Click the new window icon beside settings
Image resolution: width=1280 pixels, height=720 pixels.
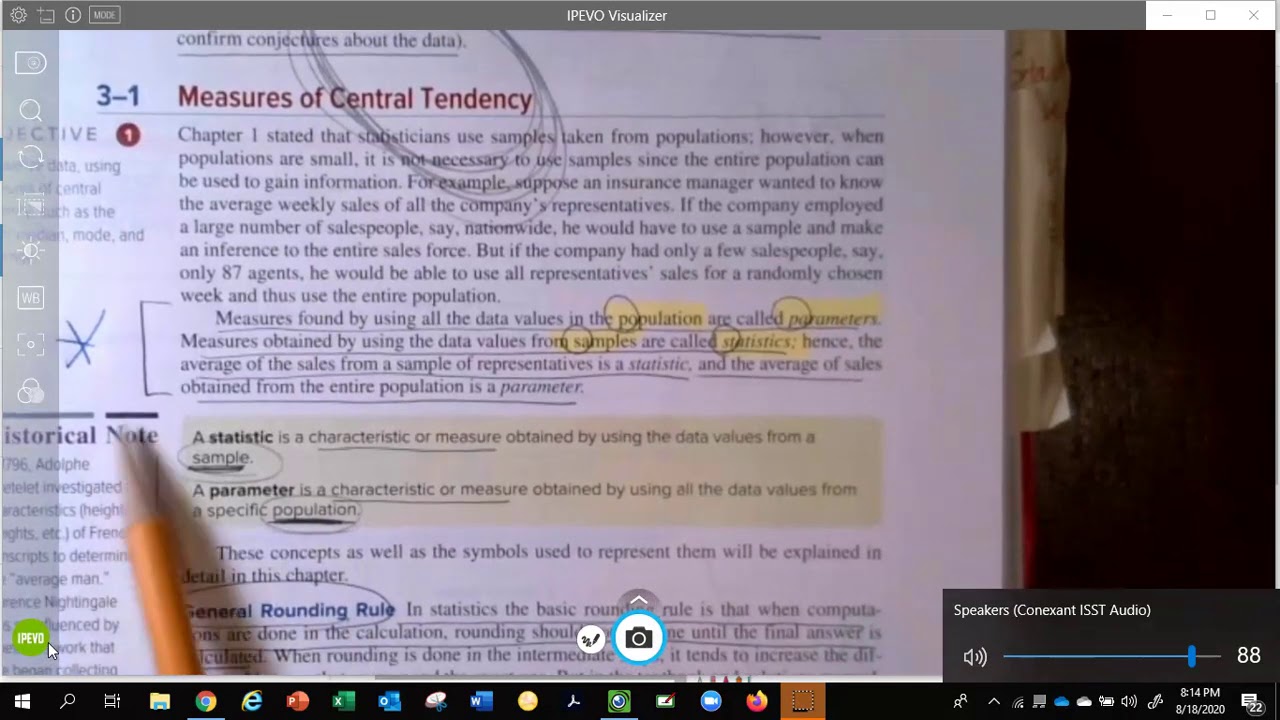pos(46,15)
